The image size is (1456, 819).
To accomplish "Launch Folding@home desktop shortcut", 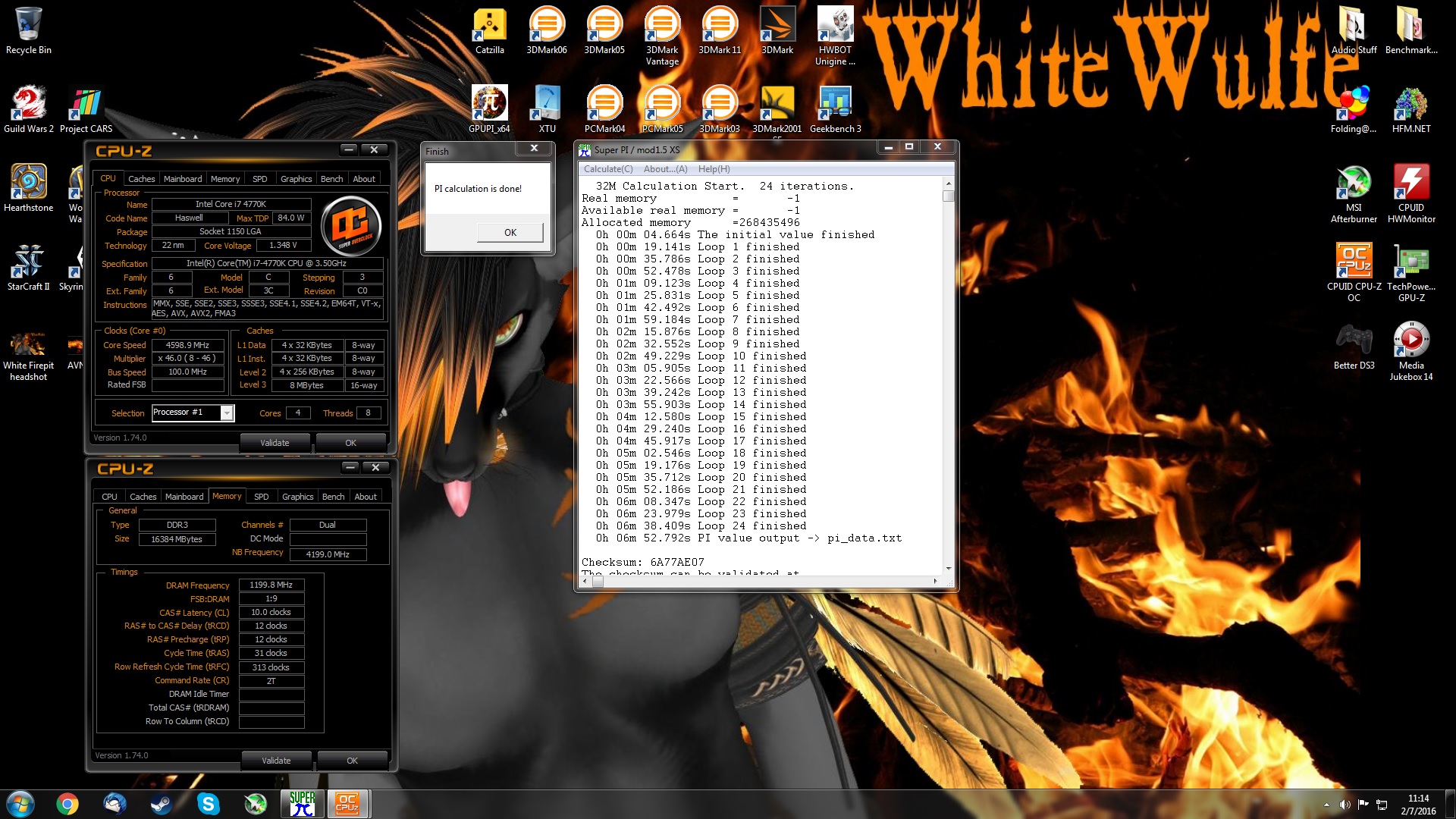I will coord(1354,109).
